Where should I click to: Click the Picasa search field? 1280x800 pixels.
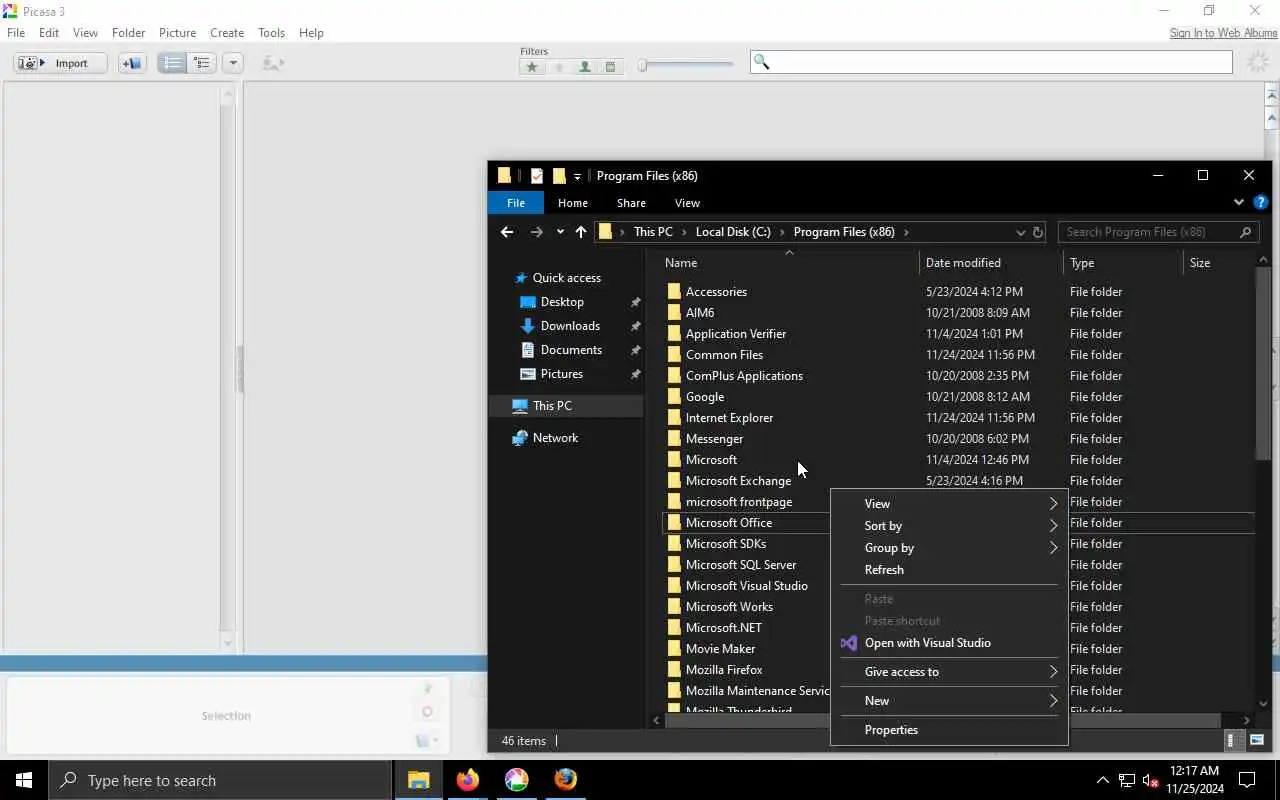pyautogui.click(x=991, y=62)
